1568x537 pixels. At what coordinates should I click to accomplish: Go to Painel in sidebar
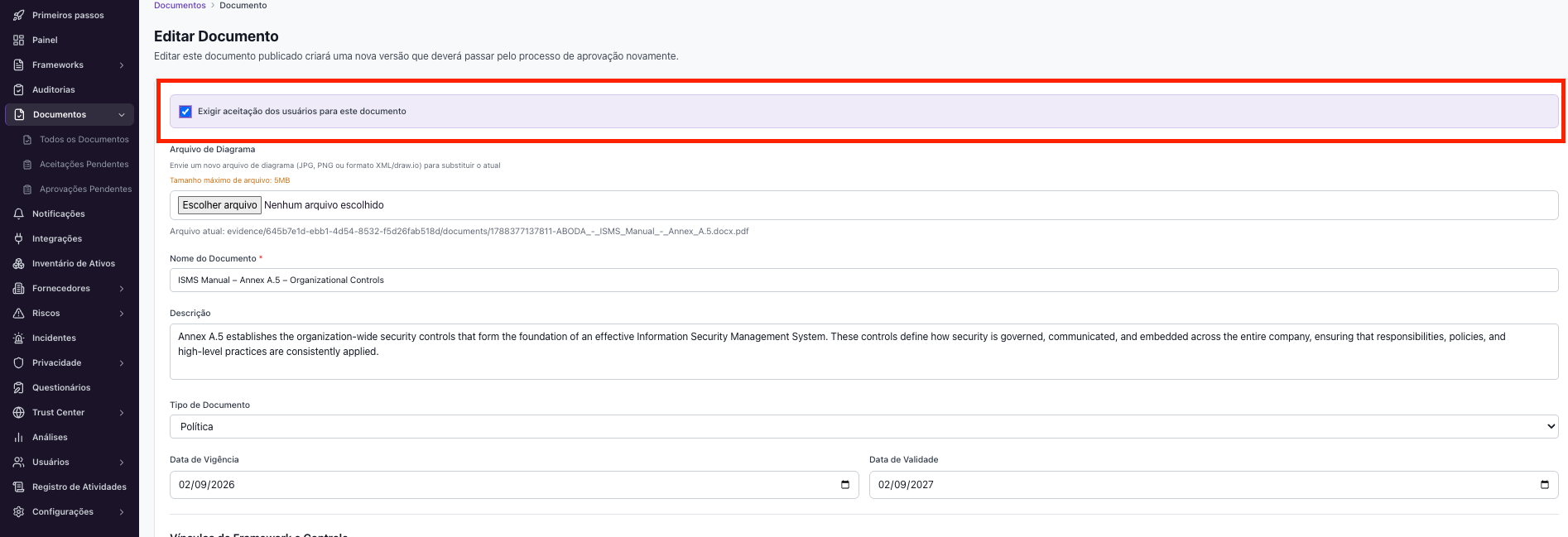[45, 40]
